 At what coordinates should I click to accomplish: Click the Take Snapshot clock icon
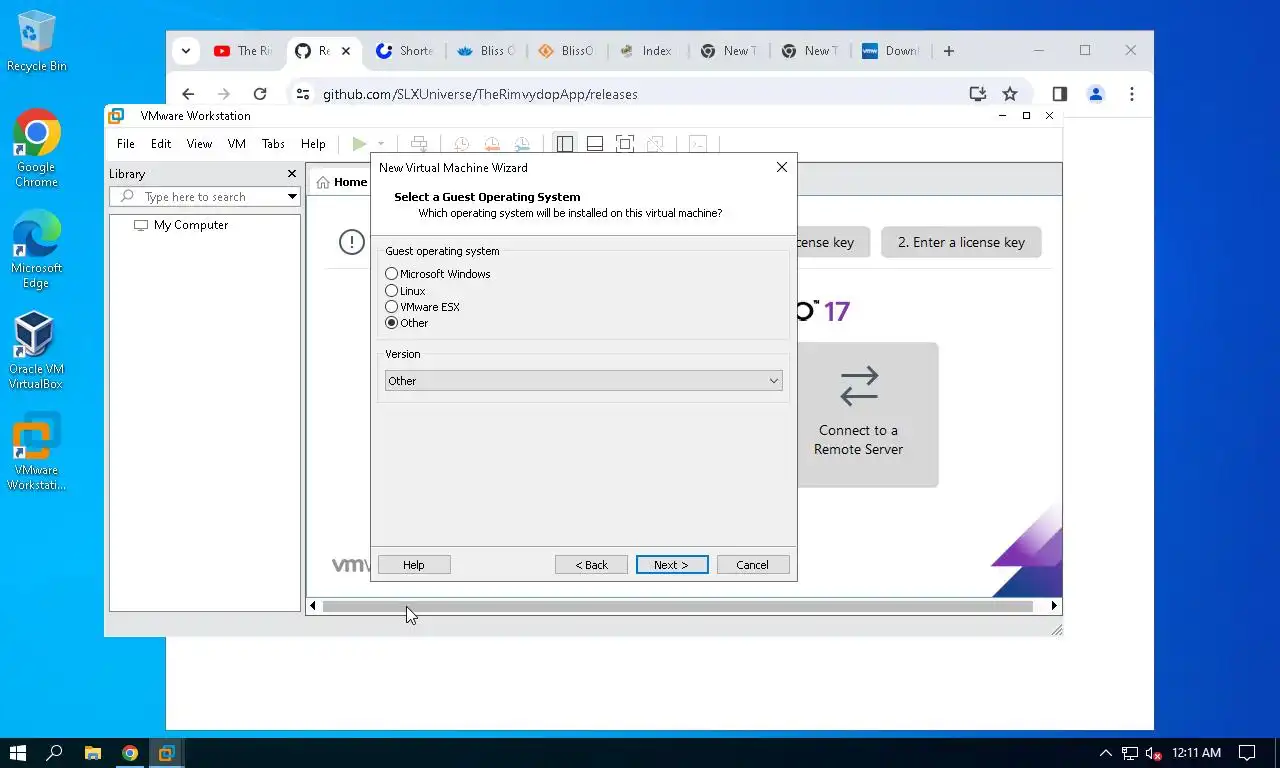pyautogui.click(x=461, y=144)
